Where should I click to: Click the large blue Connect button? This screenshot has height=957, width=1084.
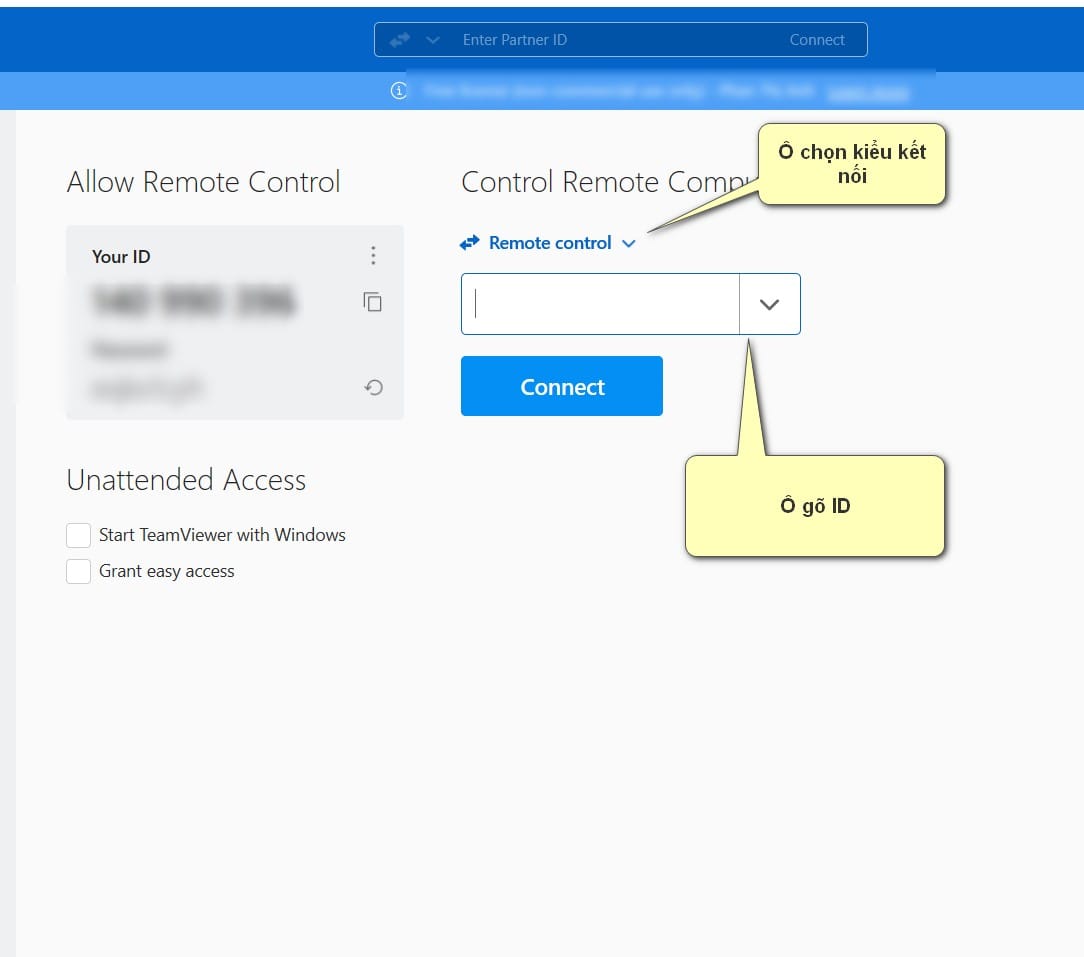pyautogui.click(x=562, y=386)
